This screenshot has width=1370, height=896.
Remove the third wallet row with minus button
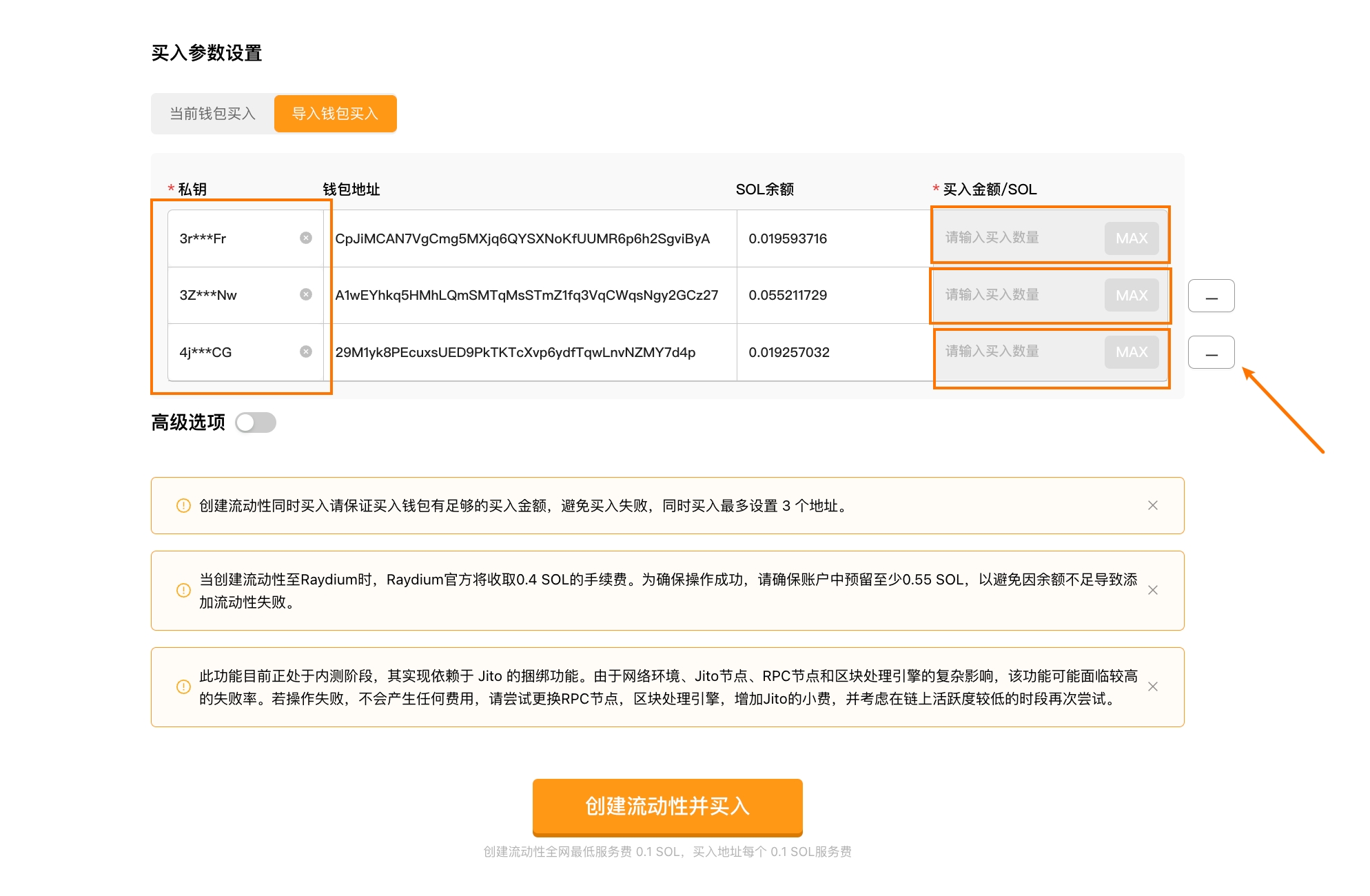[x=1211, y=352]
